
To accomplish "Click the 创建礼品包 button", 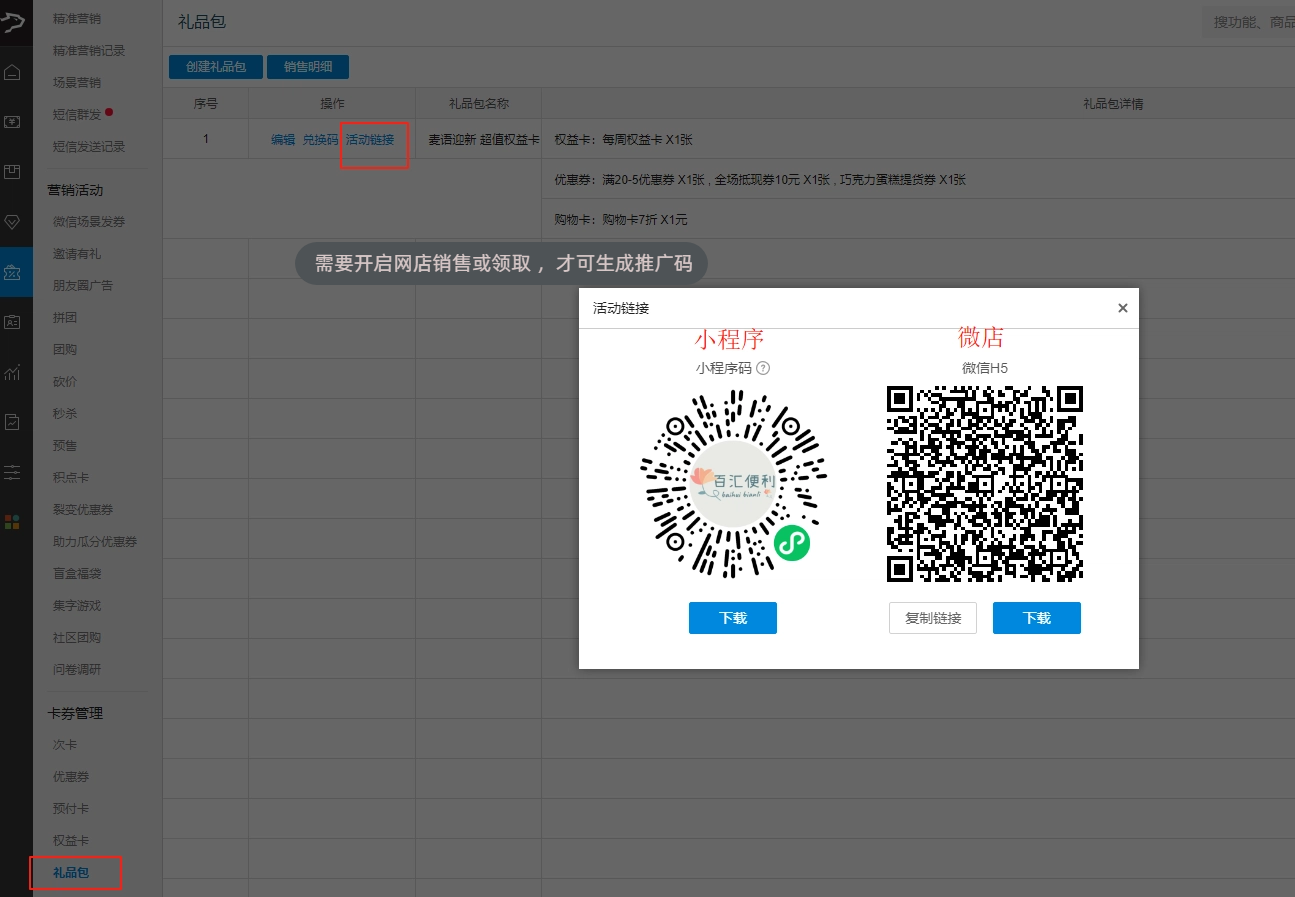I will (216, 67).
